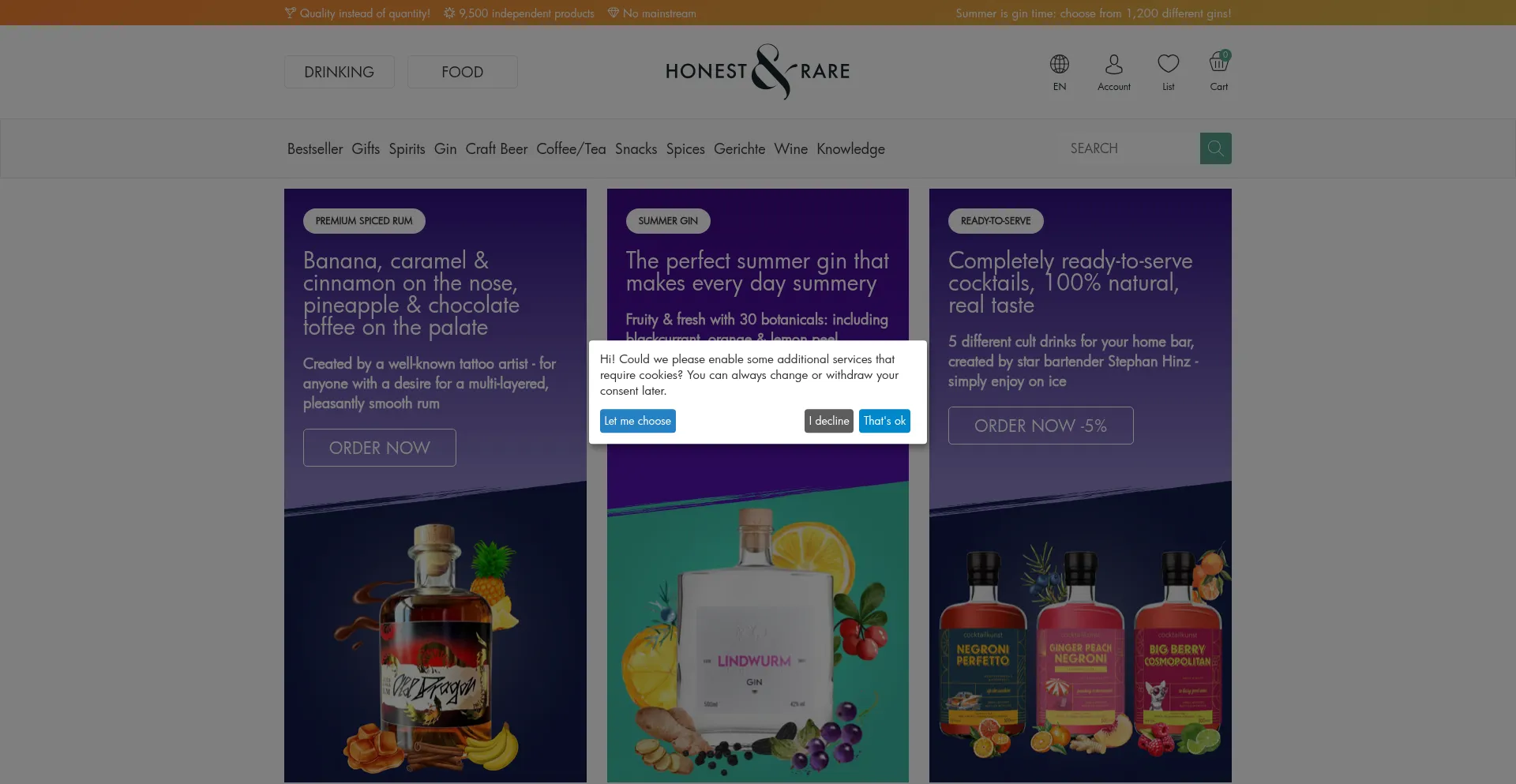Choose Let me choose cookie options

638,421
